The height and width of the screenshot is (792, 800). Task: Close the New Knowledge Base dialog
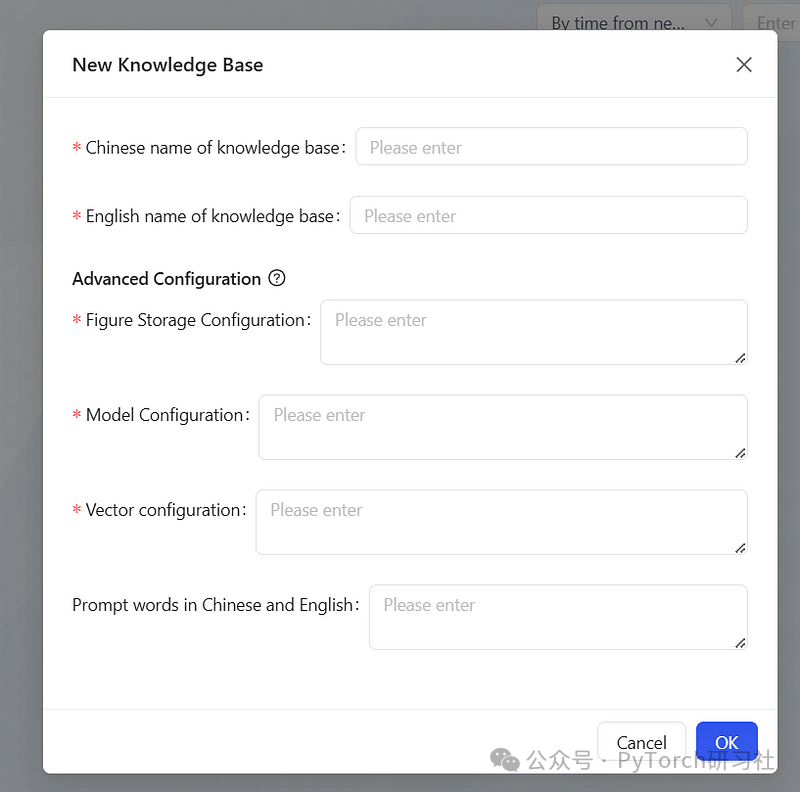point(744,65)
